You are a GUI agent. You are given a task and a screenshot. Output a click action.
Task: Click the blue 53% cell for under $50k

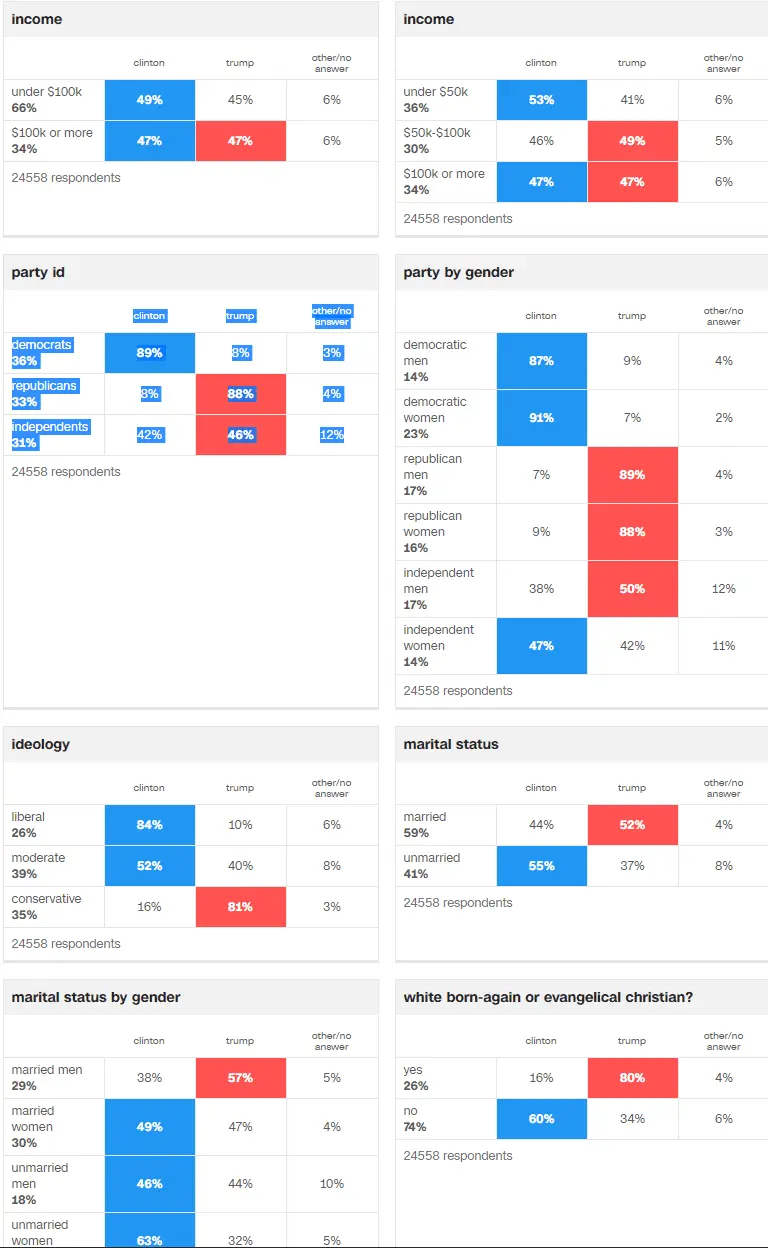[541, 100]
